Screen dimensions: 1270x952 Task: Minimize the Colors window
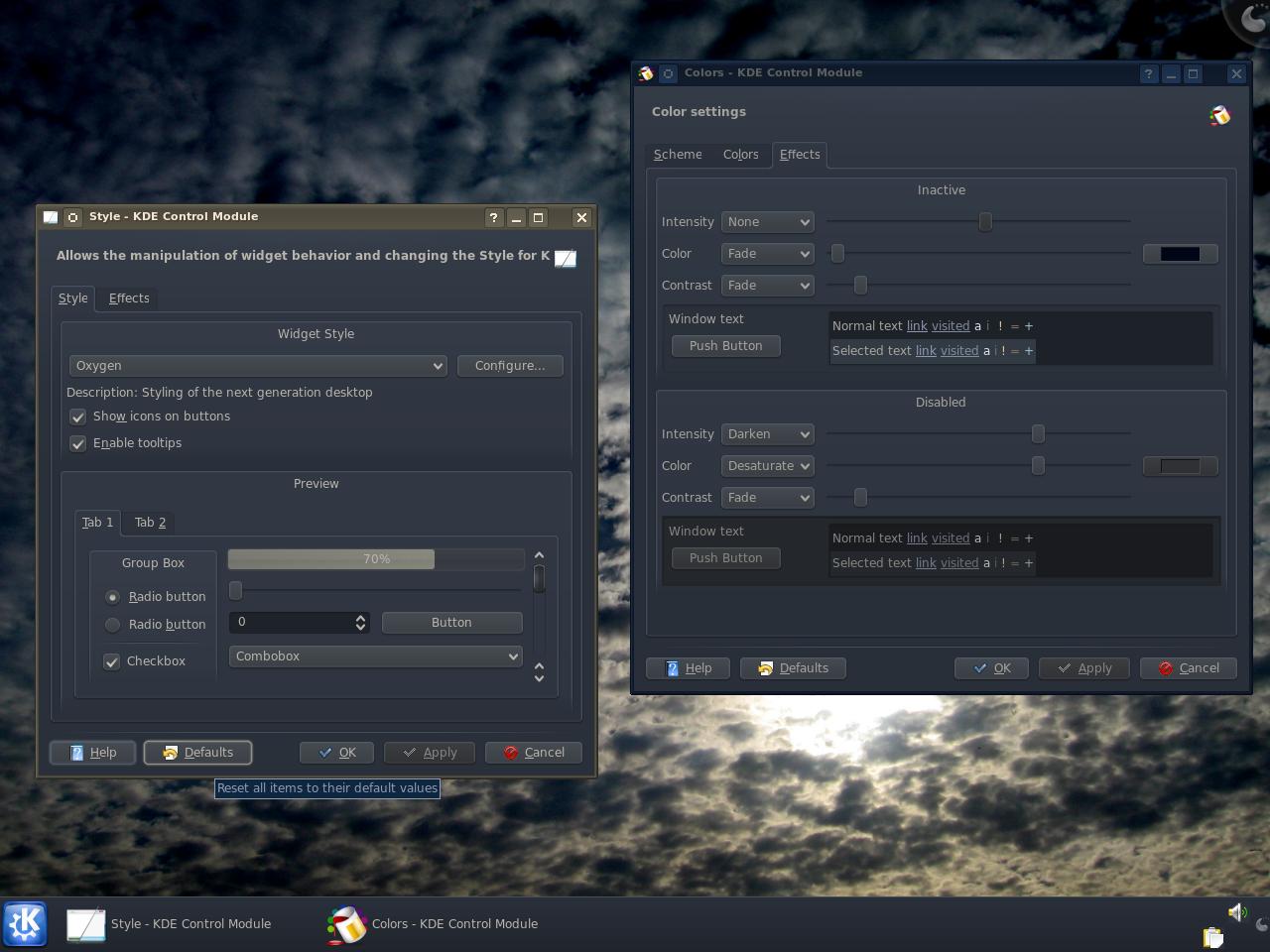click(x=1171, y=73)
